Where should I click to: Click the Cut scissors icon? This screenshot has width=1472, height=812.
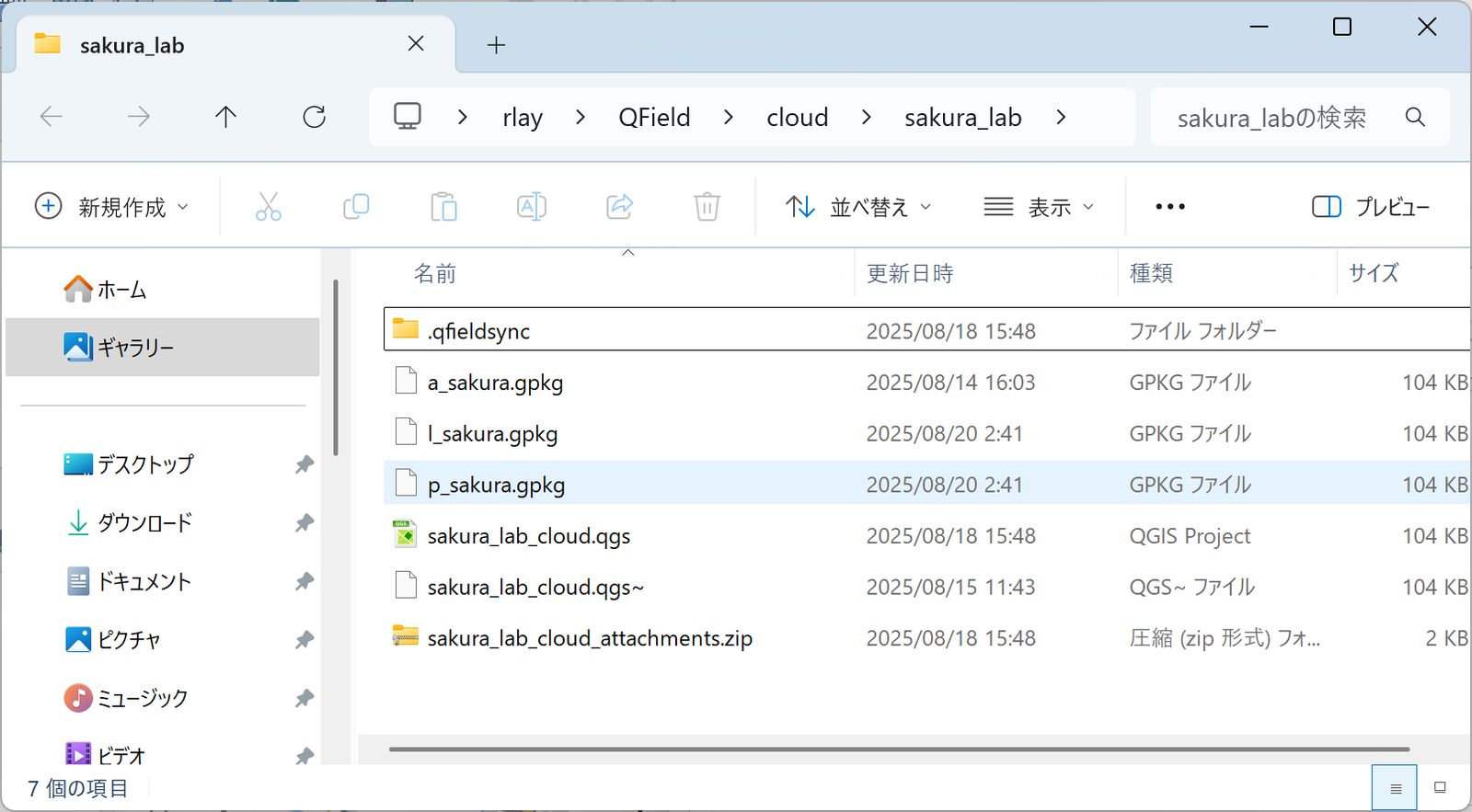point(268,207)
